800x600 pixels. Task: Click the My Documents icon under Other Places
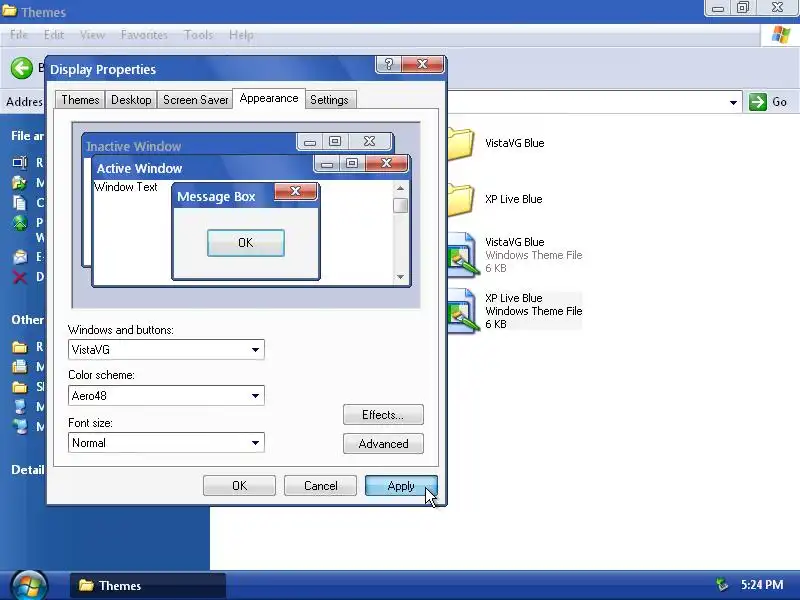tap(20, 367)
